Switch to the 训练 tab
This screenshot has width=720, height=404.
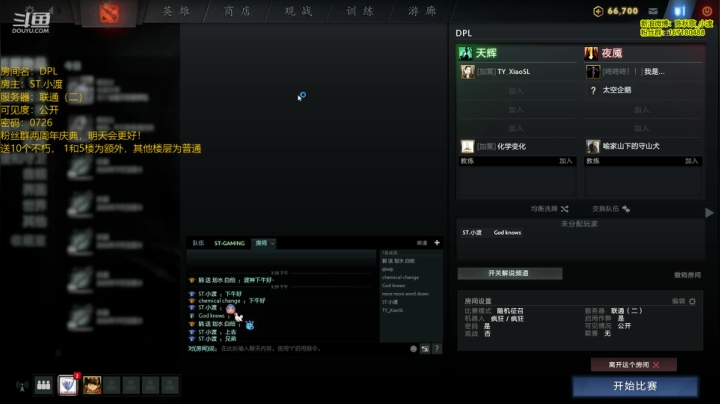coord(360,11)
